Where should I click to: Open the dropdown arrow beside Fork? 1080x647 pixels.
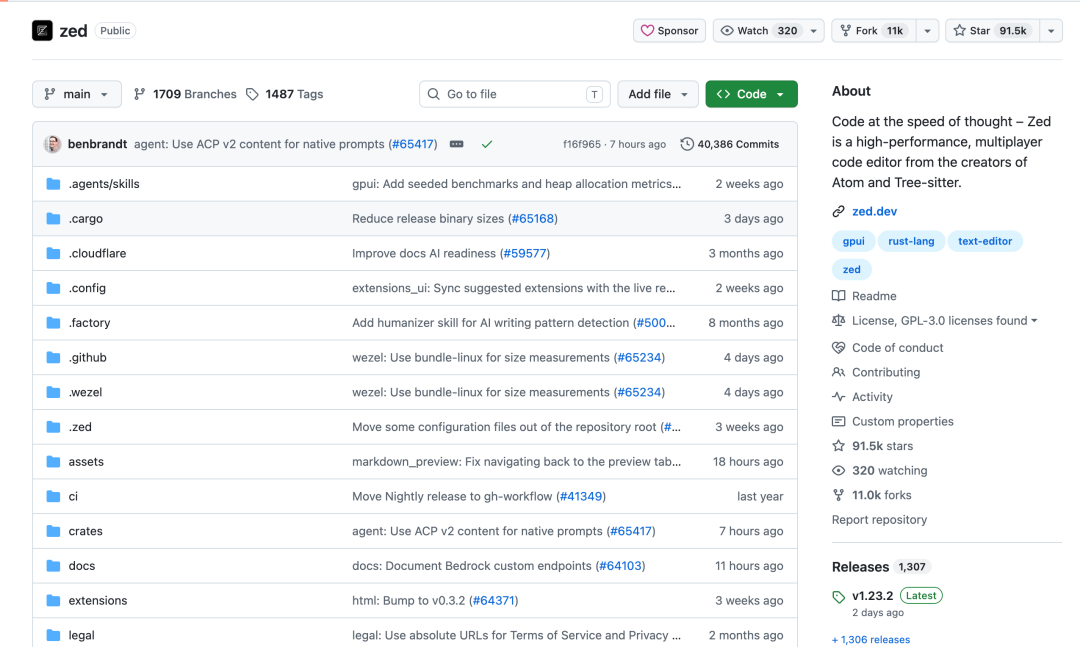pyautogui.click(x=927, y=30)
